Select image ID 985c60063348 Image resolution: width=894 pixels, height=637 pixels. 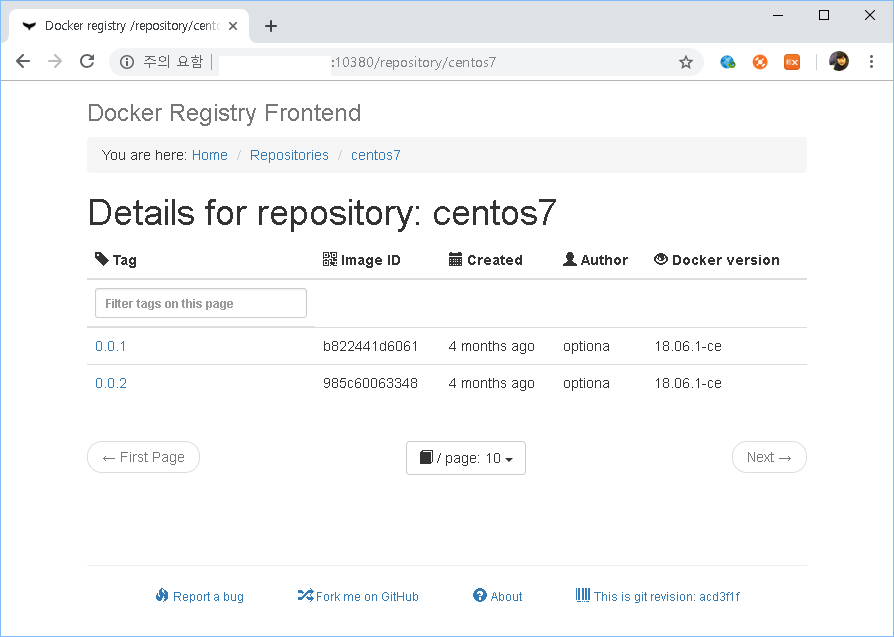[371, 383]
